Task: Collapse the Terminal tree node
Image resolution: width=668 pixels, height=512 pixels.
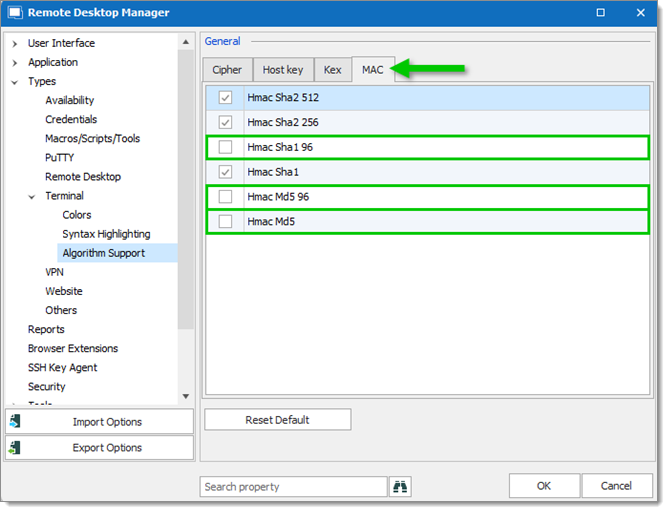Action: 32,196
